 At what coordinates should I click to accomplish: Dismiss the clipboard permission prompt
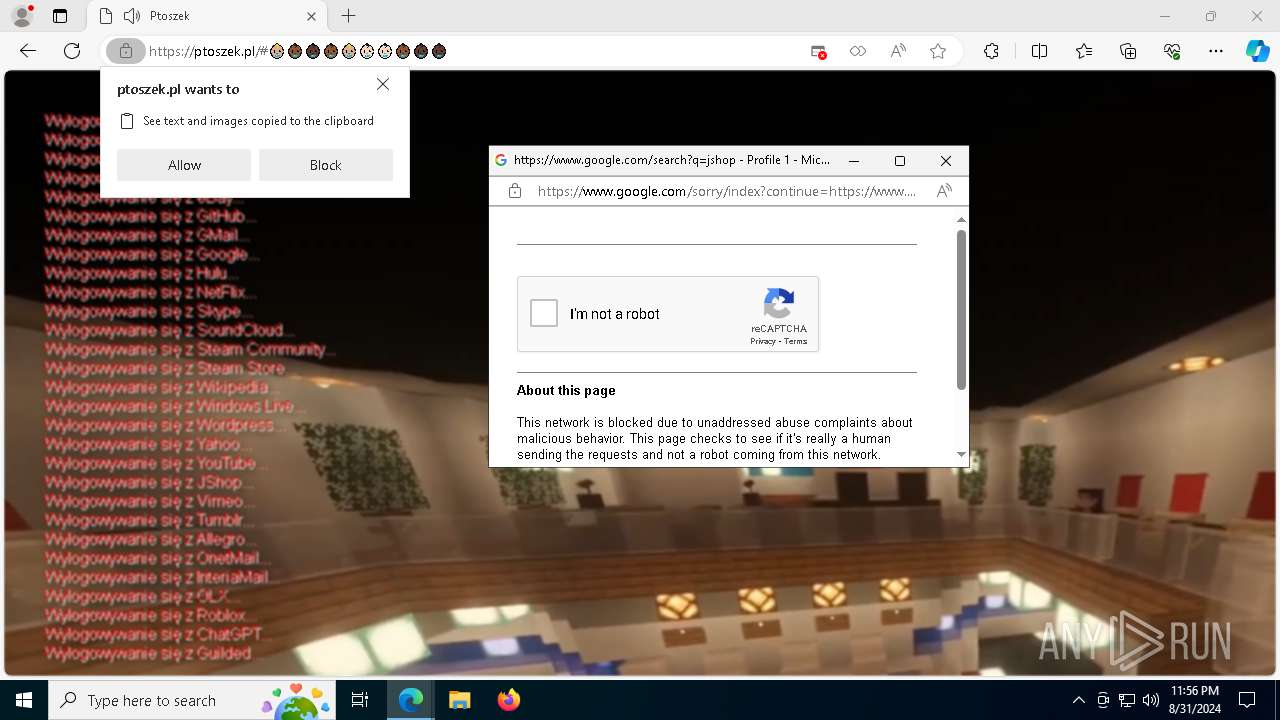click(x=383, y=85)
